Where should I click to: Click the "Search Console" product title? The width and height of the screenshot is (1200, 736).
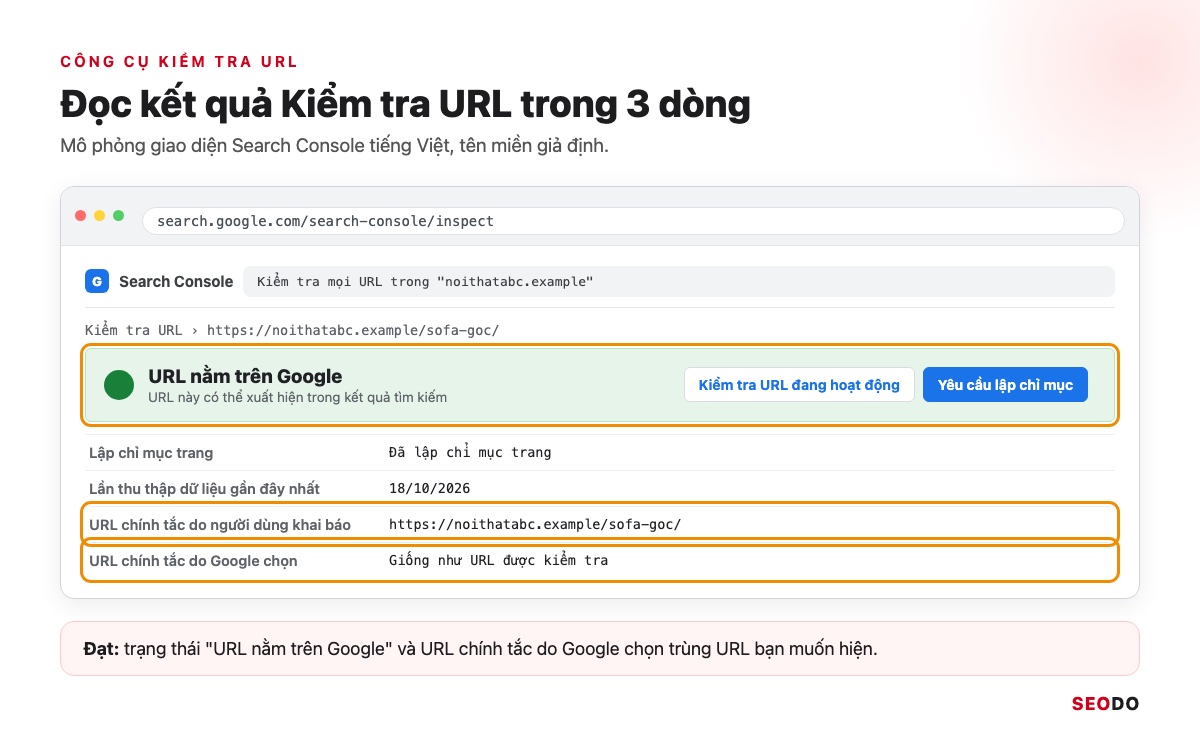click(176, 281)
